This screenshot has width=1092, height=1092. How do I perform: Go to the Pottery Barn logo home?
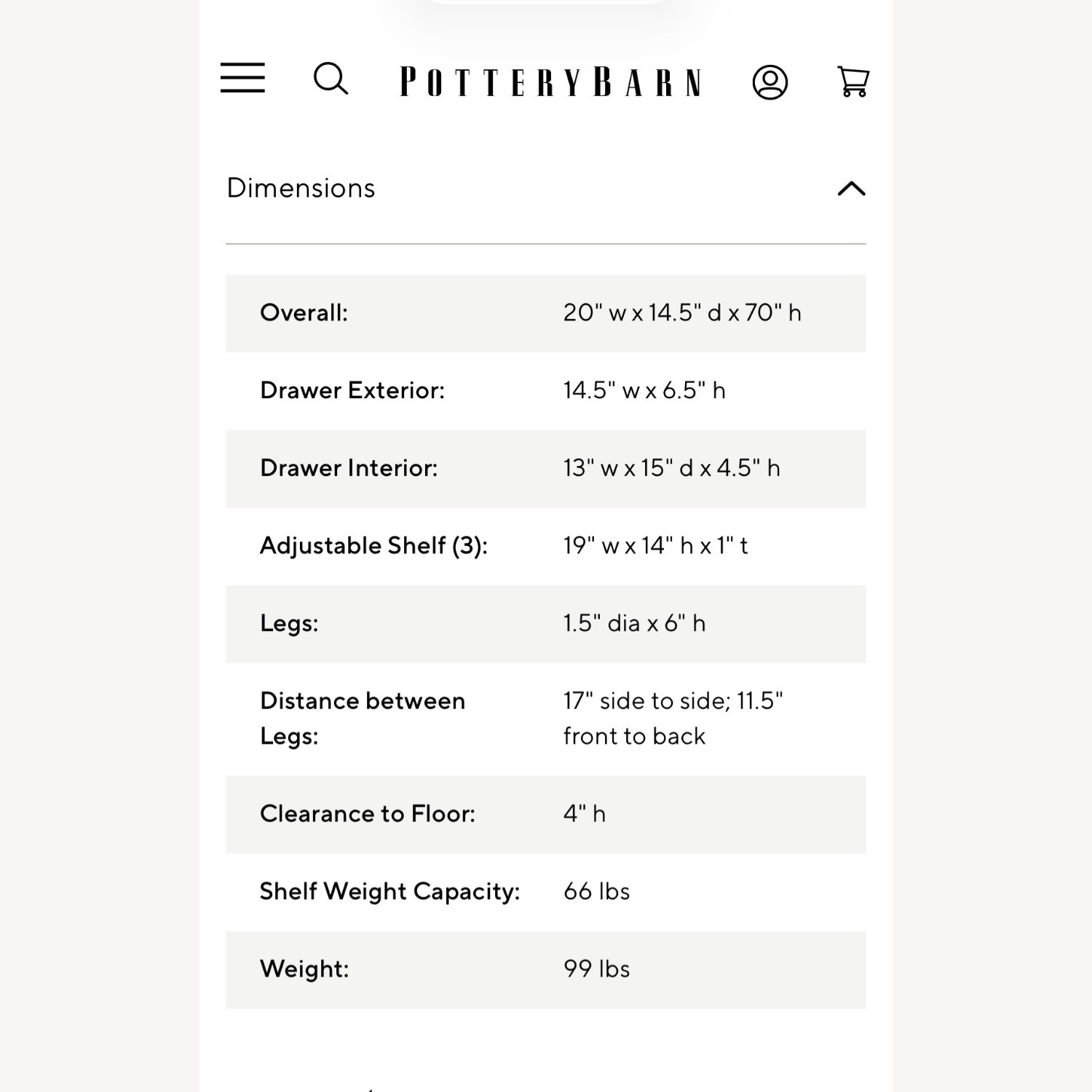pos(550,82)
